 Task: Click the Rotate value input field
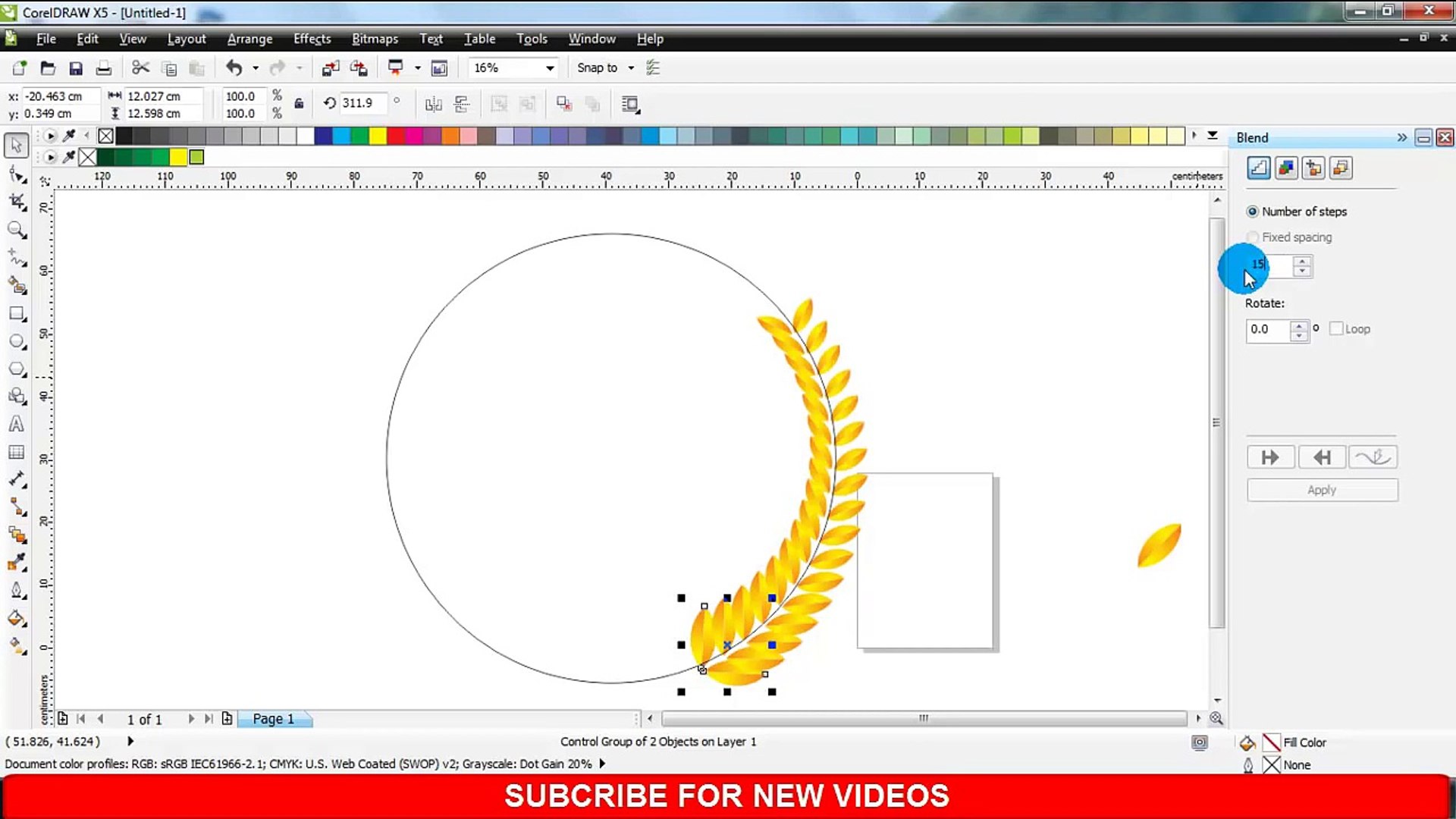pyautogui.click(x=1268, y=329)
